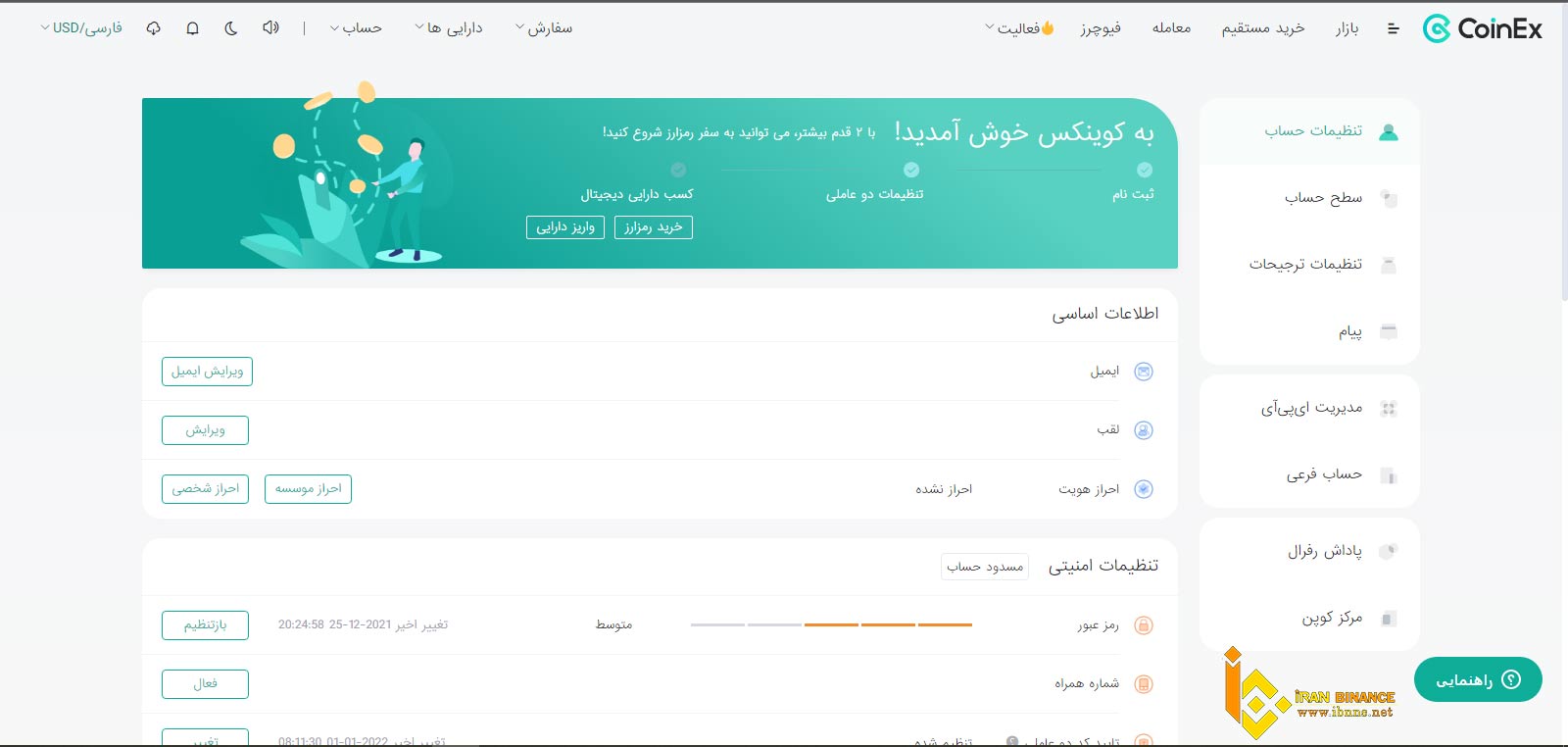Open the معامله trade menu item
The width and height of the screenshot is (1568, 747).
(x=1171, y=28)
